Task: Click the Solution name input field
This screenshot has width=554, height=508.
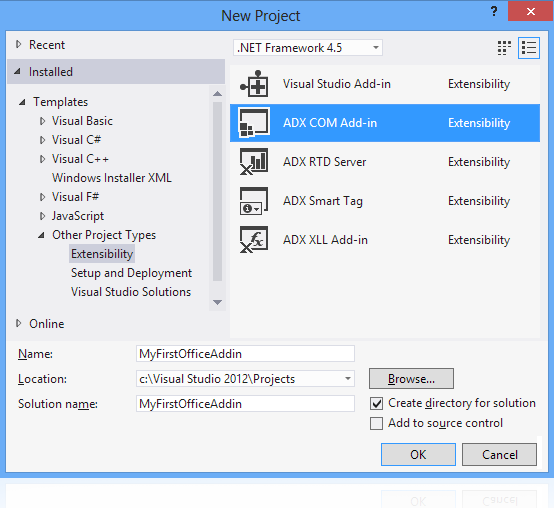Action: (245, 404)
